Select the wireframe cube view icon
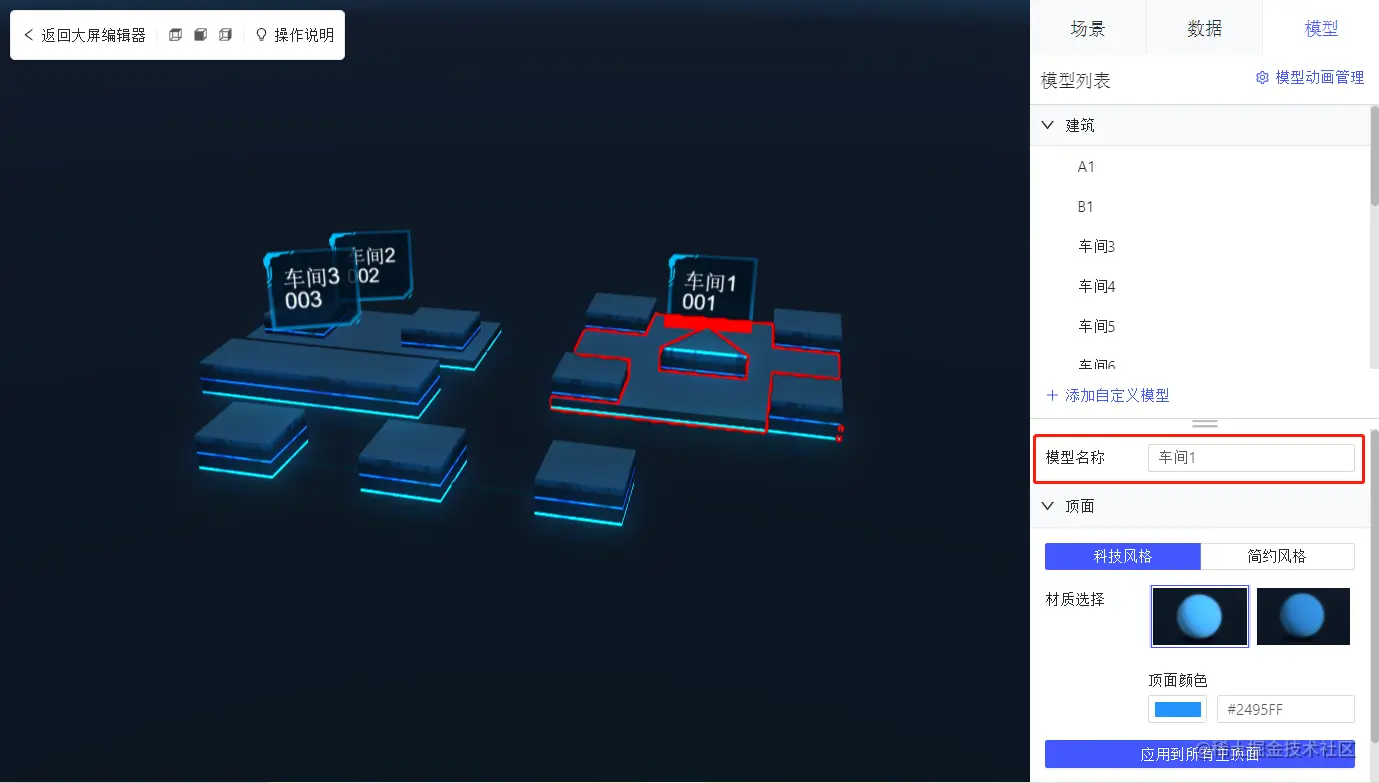This screenshot has height=783, width=1379. tap(176, 35)
